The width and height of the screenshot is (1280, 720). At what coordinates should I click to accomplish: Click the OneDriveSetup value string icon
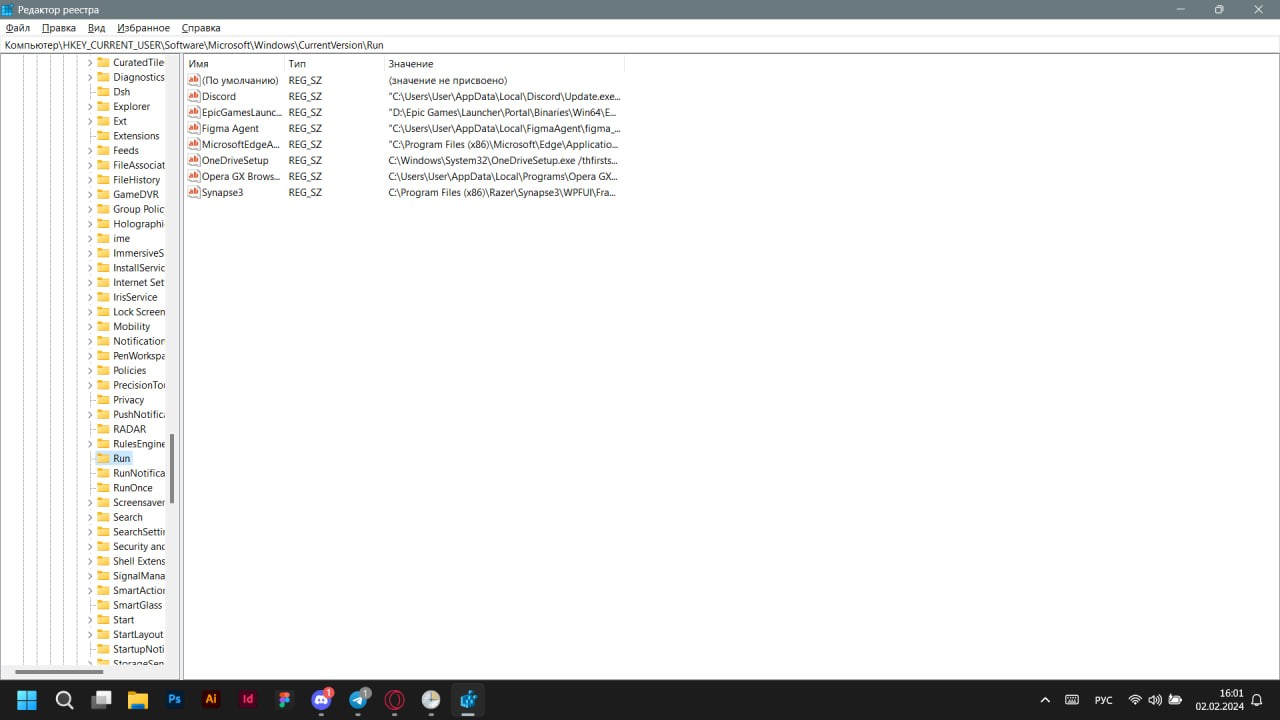194,160
